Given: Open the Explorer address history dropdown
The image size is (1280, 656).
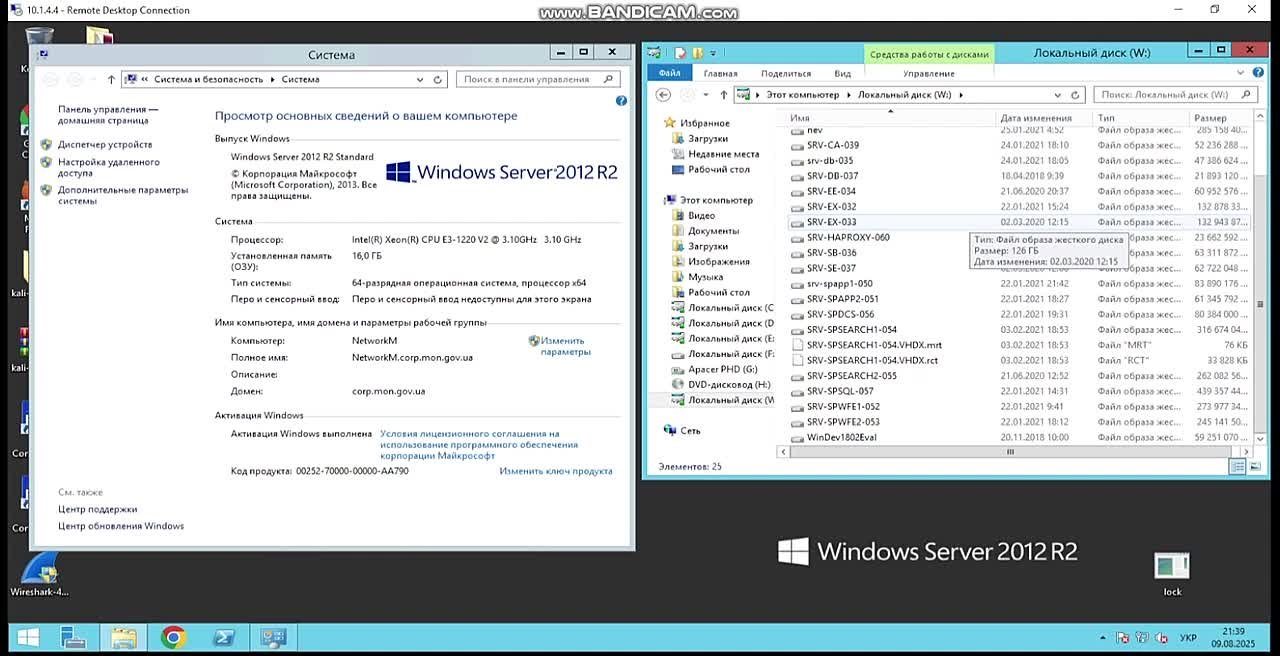Looking at the screenshot, I should 1057,95.
